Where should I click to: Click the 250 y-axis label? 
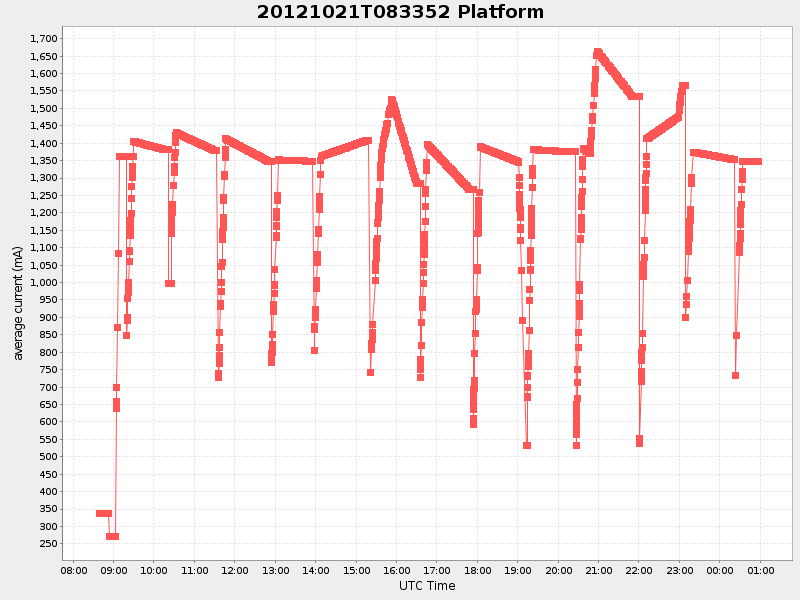coord(48,543)
